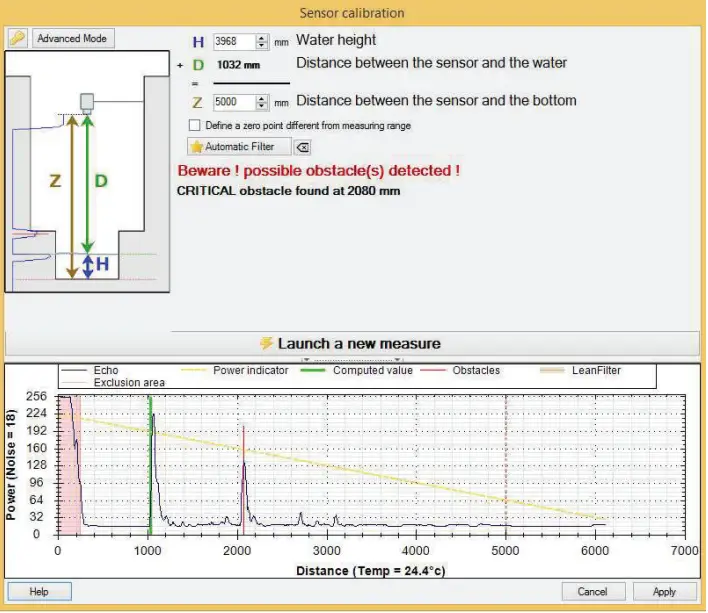Open the Water height spinner arrows

click(262, 41)
